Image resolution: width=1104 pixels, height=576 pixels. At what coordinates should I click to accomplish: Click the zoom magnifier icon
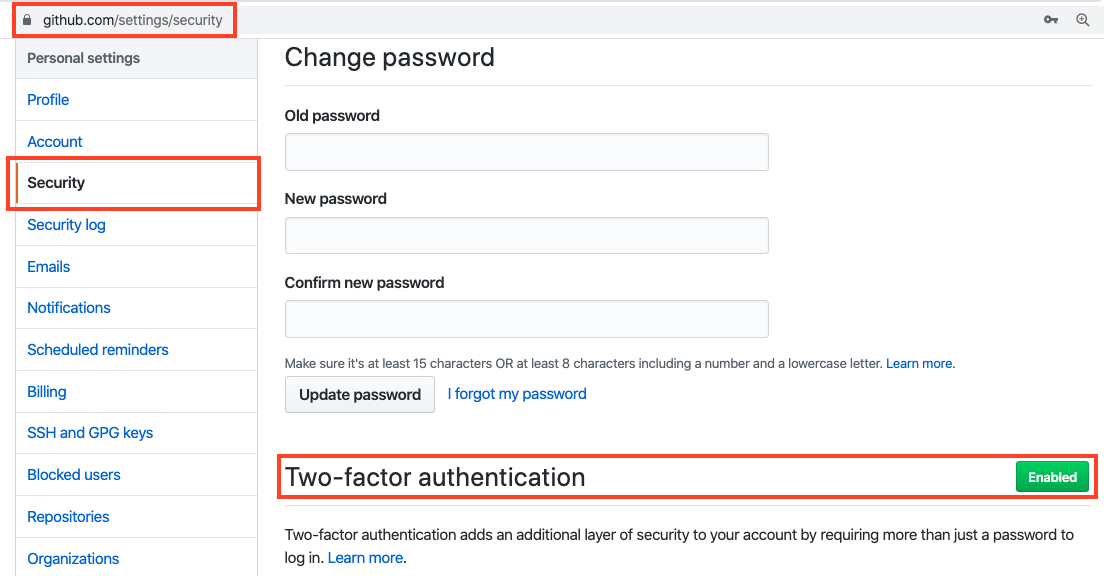click(1083, 19)
